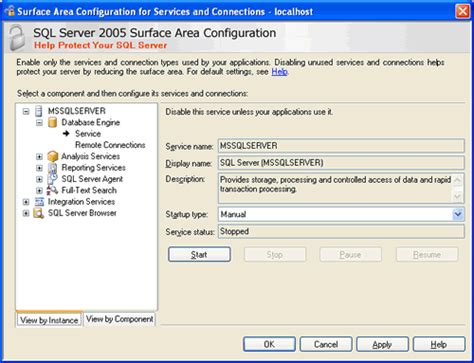Click the Service status field
Image resolution: width=474 pixels, height=363 pixels.
point(341,231)
